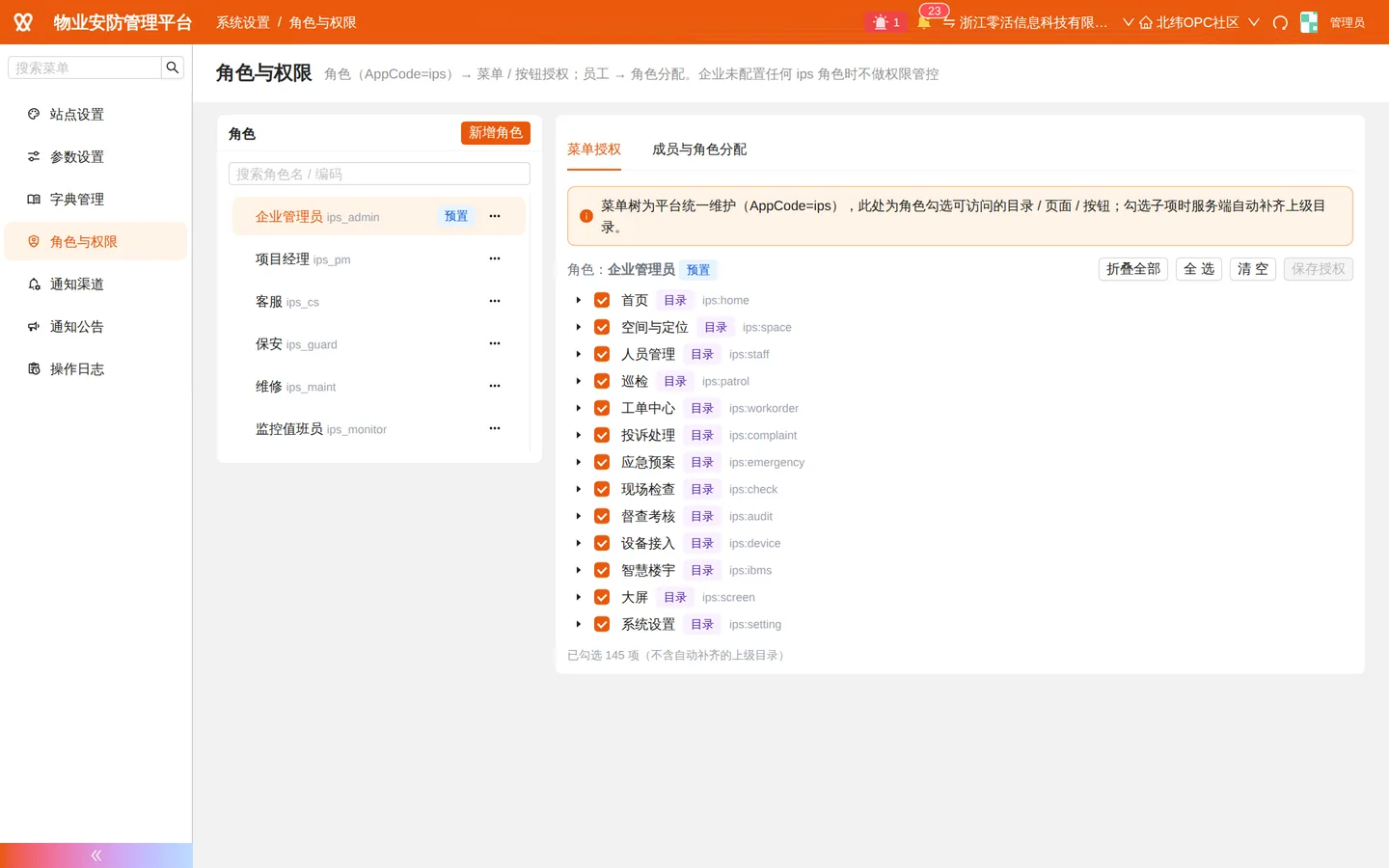Select the 菜单授权 tab
The height and width of the screenshot is (868, 1389).
pos(594,149)
